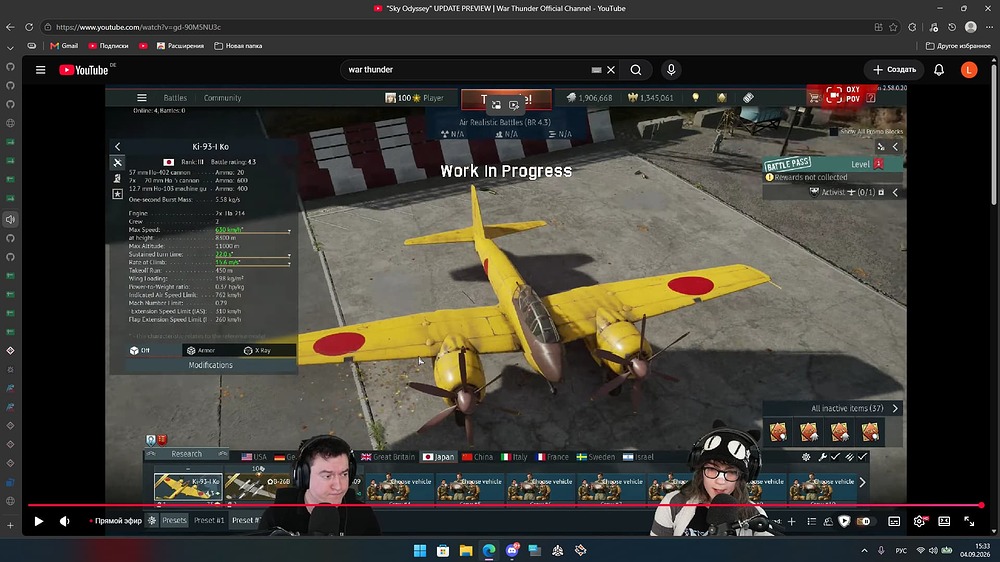Image resolution: width=1000 pixels, height=562 pixels.
Task: Select Great Britain nation tab
Action: tap(388, 457)
